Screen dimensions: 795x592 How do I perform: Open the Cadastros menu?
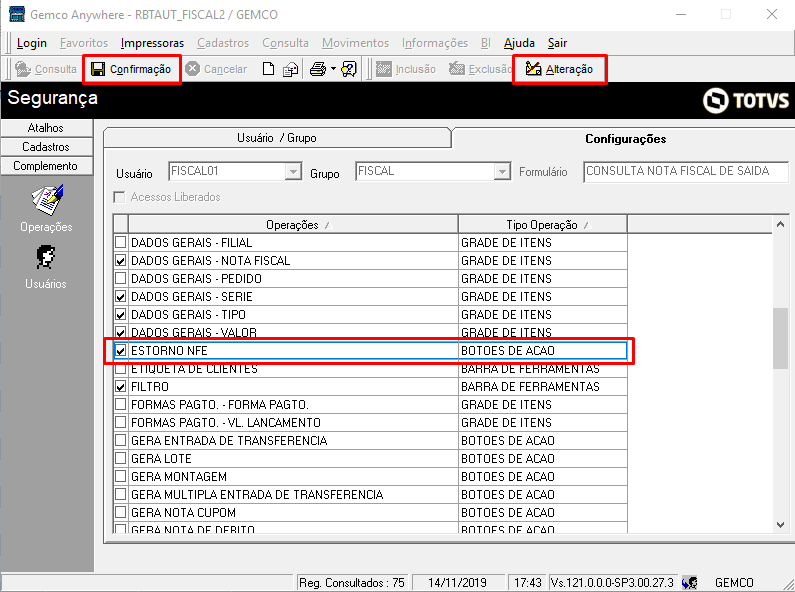tap(223, 43)
